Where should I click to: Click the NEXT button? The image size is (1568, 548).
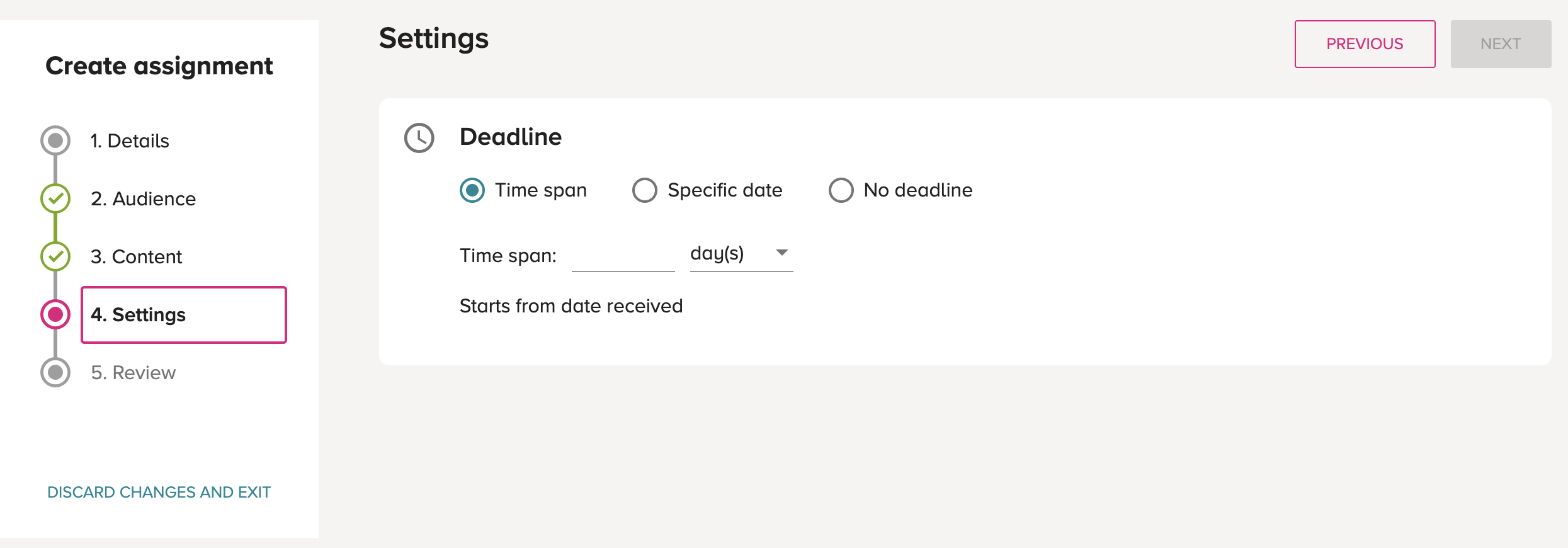point(1501,44)
